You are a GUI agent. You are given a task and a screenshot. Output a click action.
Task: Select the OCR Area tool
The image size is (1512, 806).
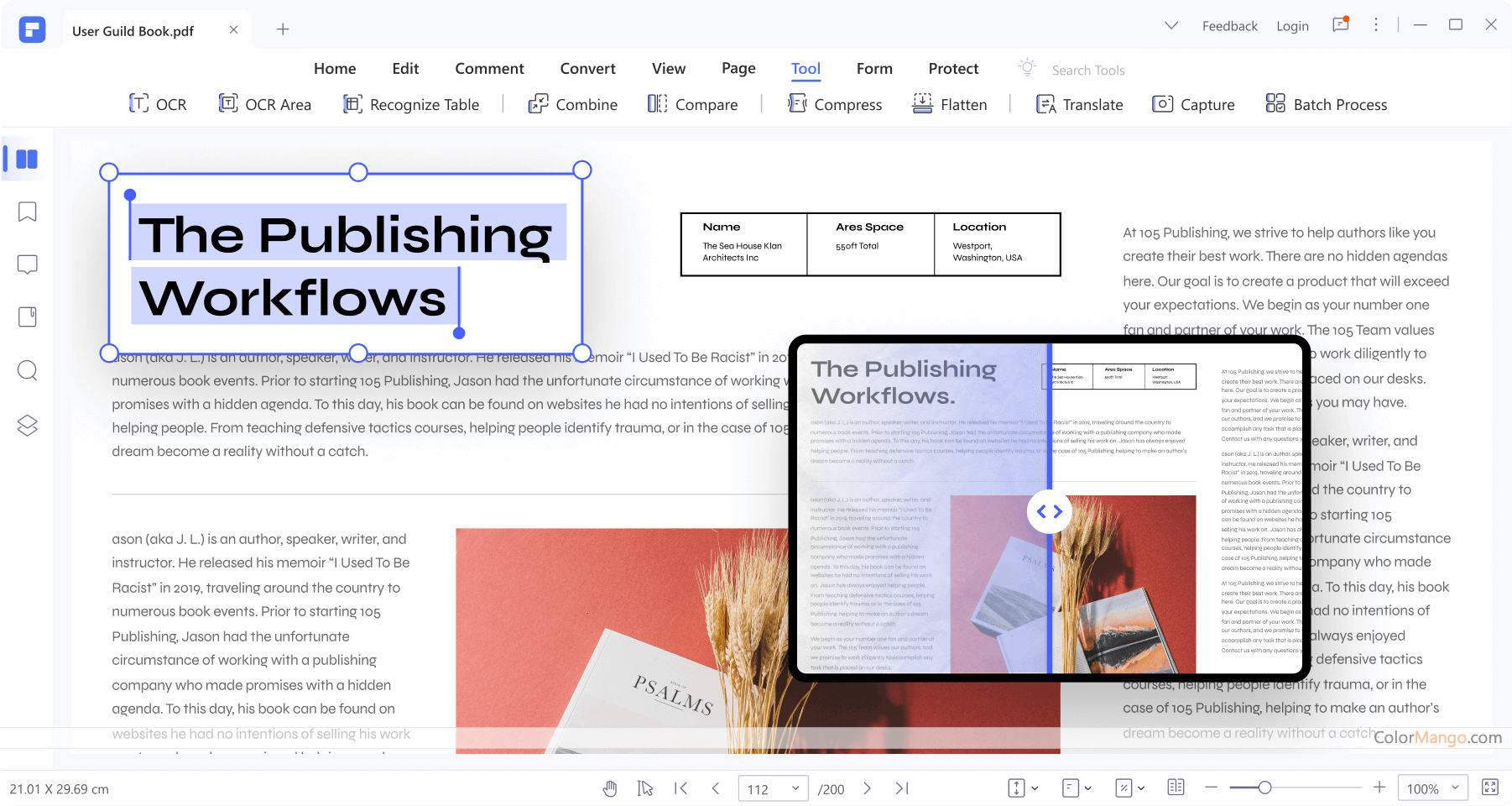tap(265, 104)
